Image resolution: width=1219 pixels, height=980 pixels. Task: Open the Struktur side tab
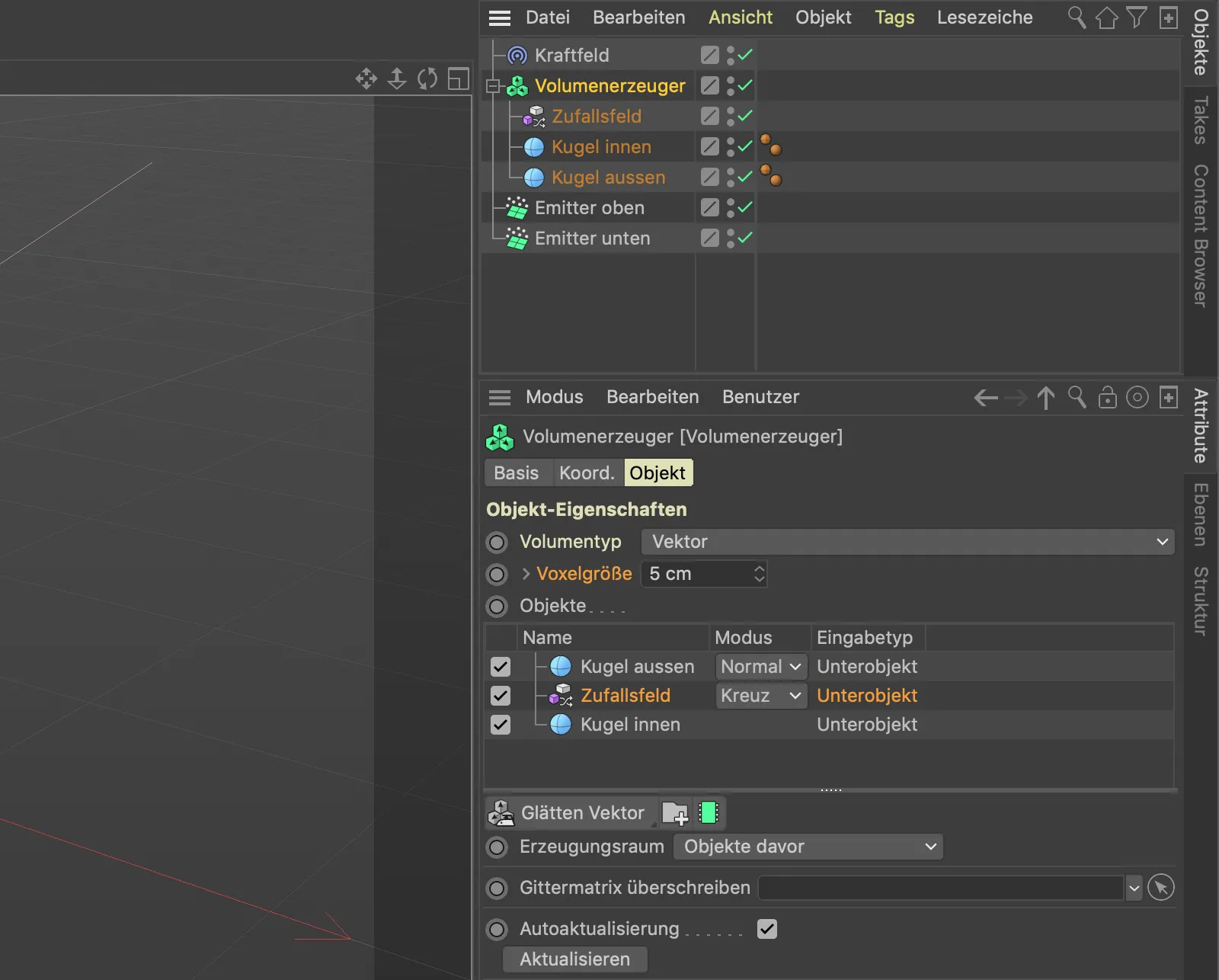click(1201, 601)
